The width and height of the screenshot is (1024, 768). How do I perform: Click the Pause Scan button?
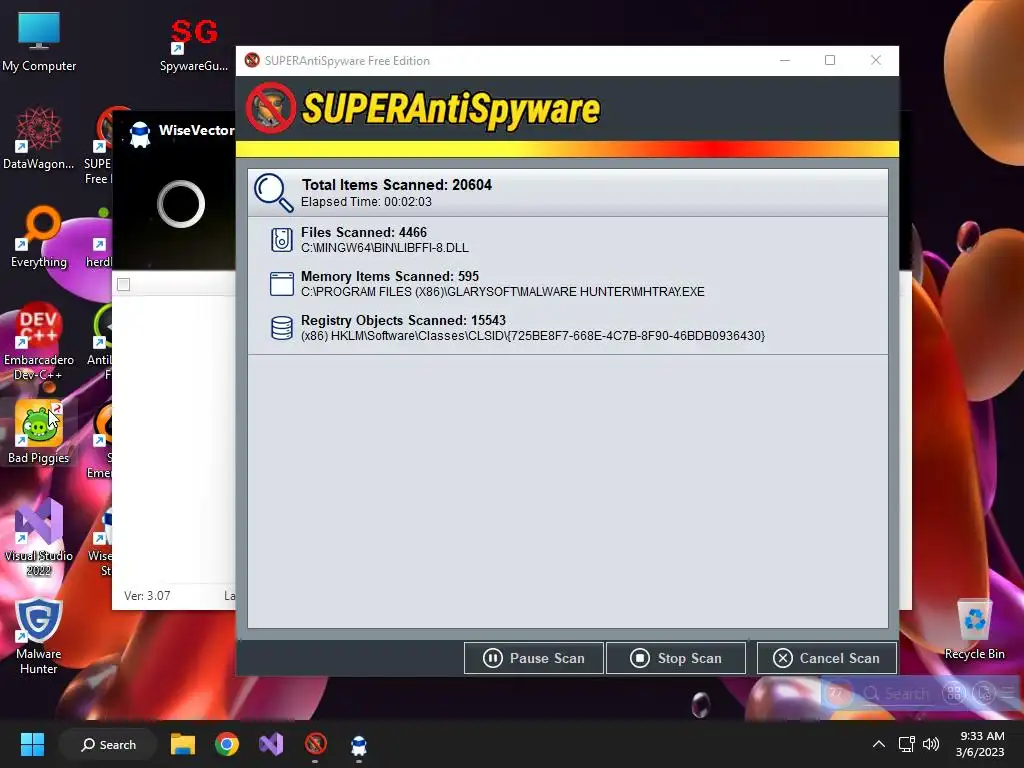point(534,658)
